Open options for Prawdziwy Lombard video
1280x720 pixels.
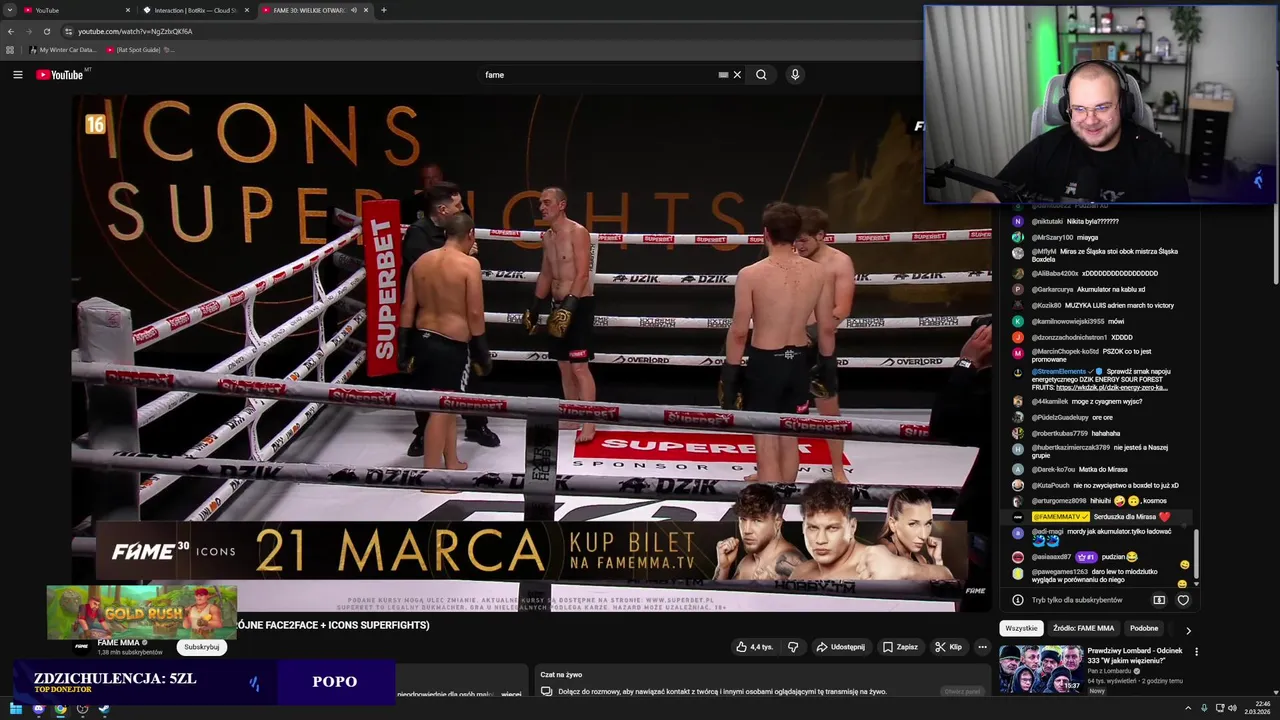pyautogui.click(x=1196, y=651)
